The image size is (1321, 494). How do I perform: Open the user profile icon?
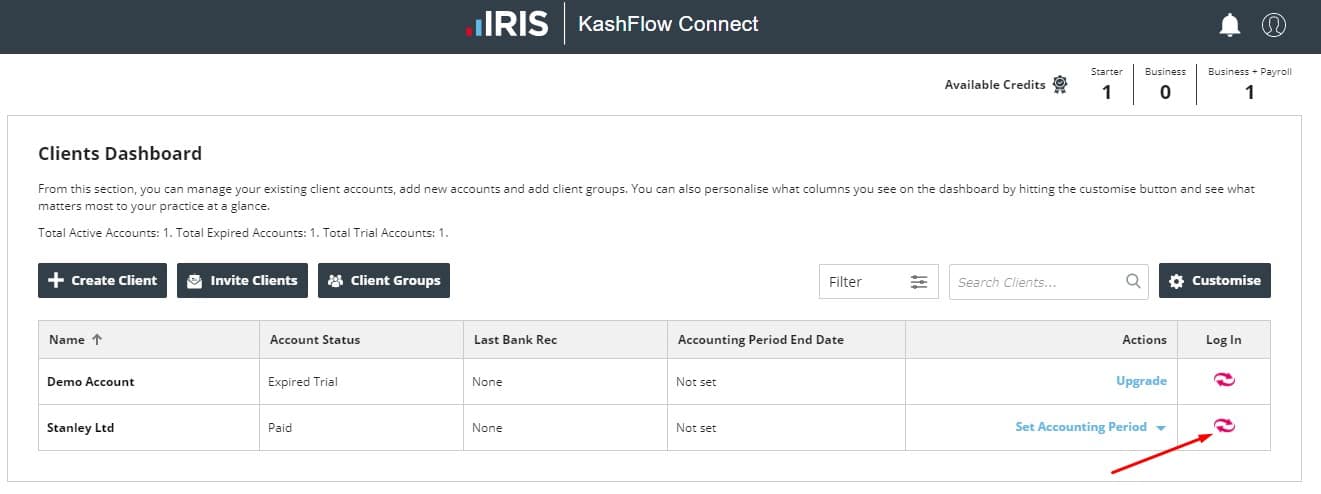1273,25
